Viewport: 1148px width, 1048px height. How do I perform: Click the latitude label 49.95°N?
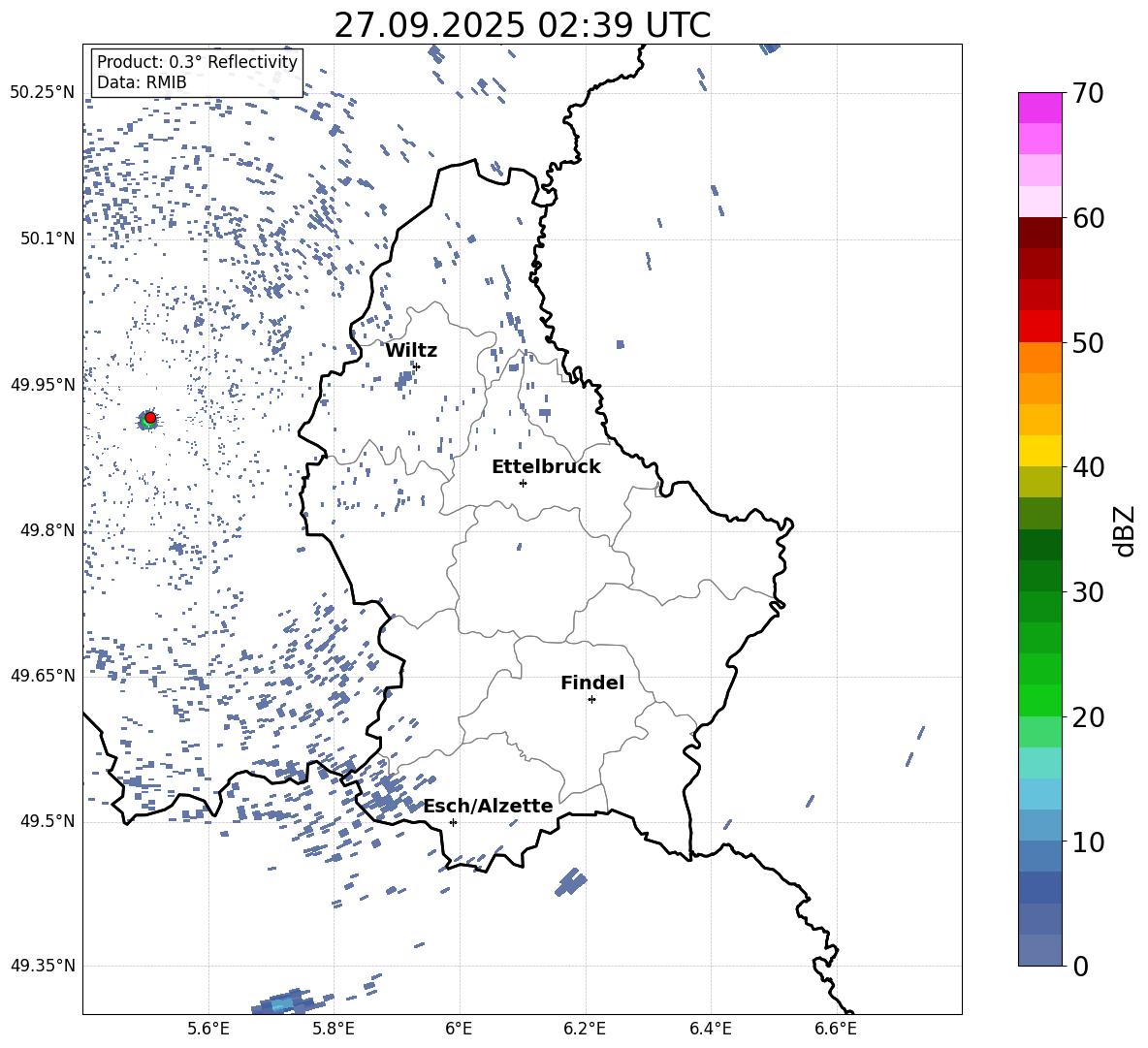point(43,384)
